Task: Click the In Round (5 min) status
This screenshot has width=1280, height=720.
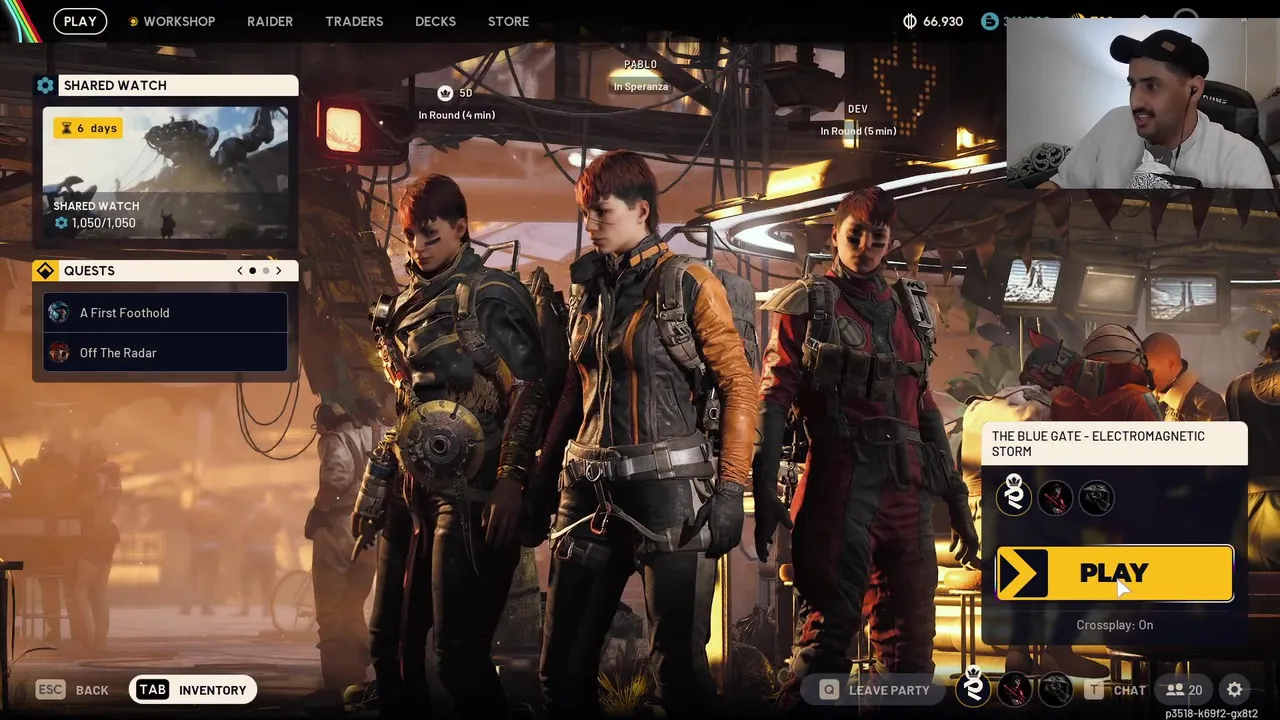Action: (858, 131)
